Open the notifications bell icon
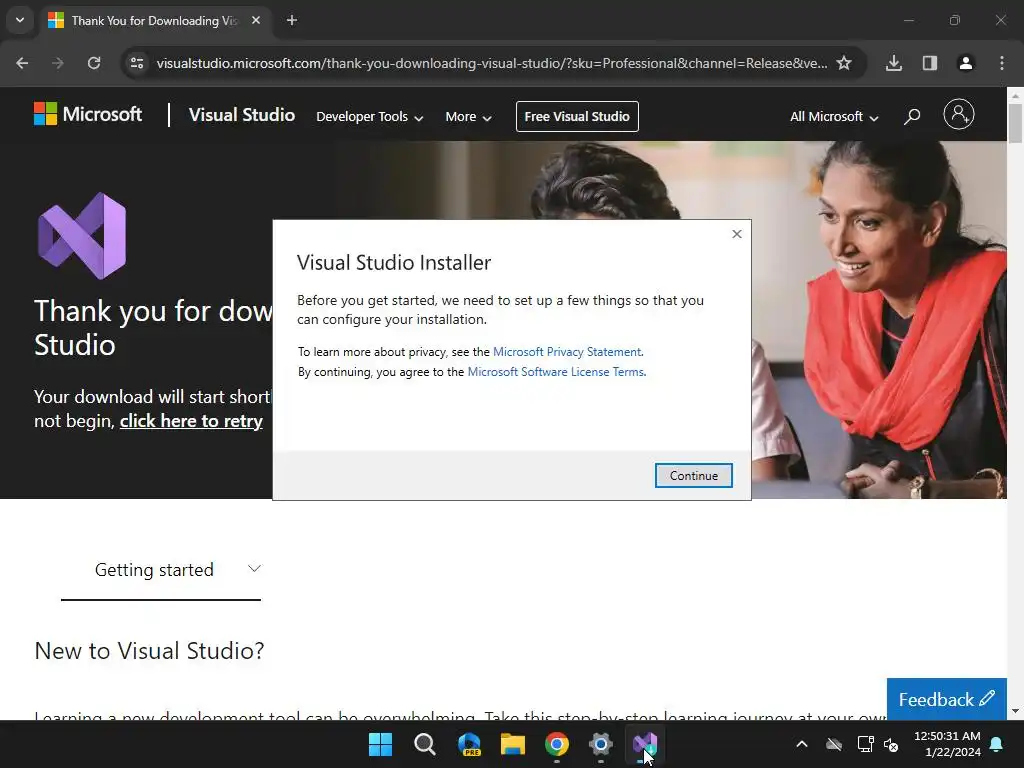Image resolution: width=1024 pixels, height=768 pixels. (x=997, y=744)
